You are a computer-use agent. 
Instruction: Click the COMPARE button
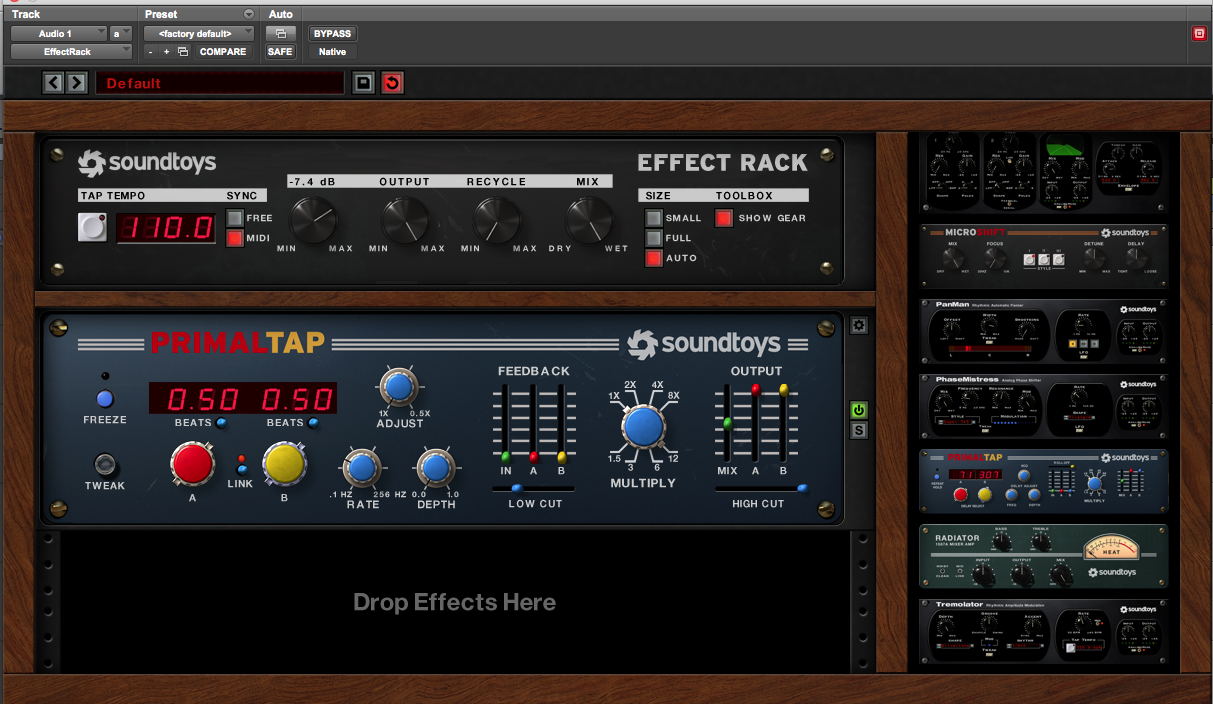223,52
